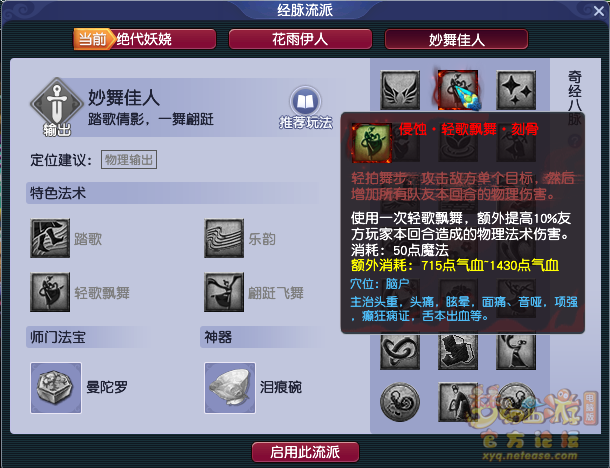
Task: Click the 踏歌 skill icon
Action: click(x=50, y=238)
